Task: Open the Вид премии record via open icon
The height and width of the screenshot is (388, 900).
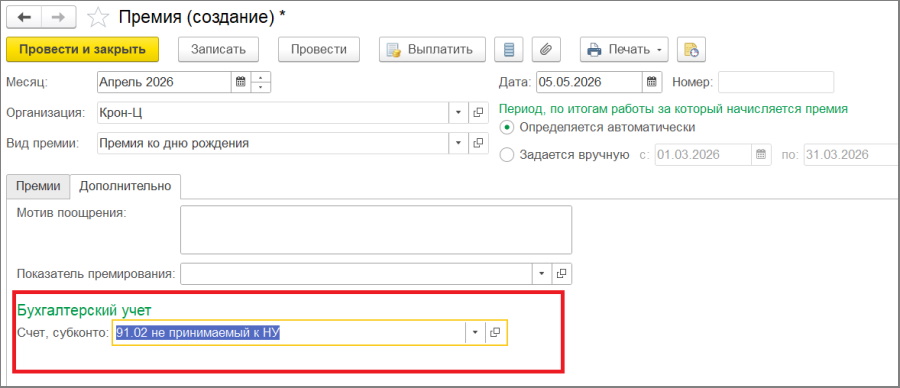Action: click(478, 143)
